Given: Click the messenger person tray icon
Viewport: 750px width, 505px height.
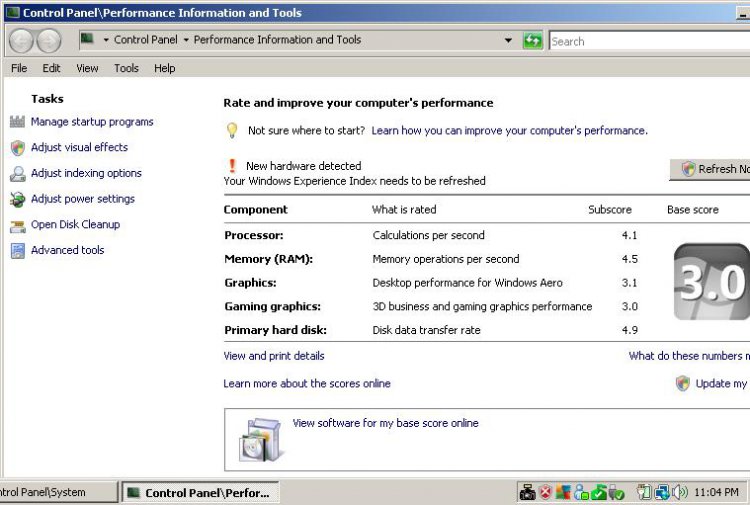Looking at the screenshot, I should (581, 492).
